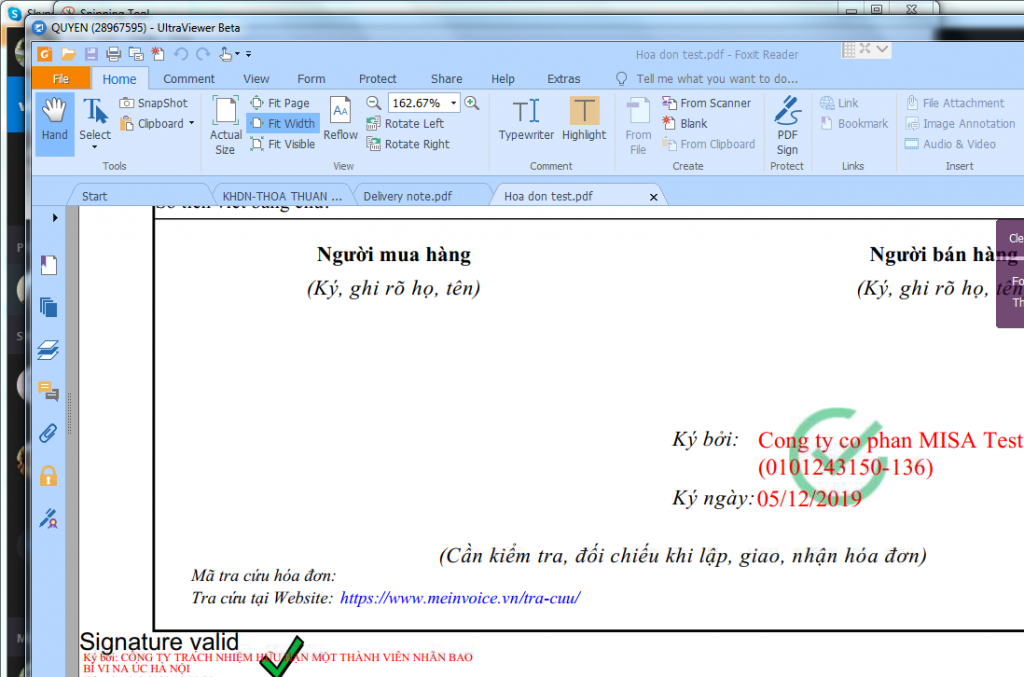Image resolution: width=1024 pixels, height=677 pixels.
Task: Click the zoom in magnifier icon
Action: pyautogui.click(x=472, y=103)
